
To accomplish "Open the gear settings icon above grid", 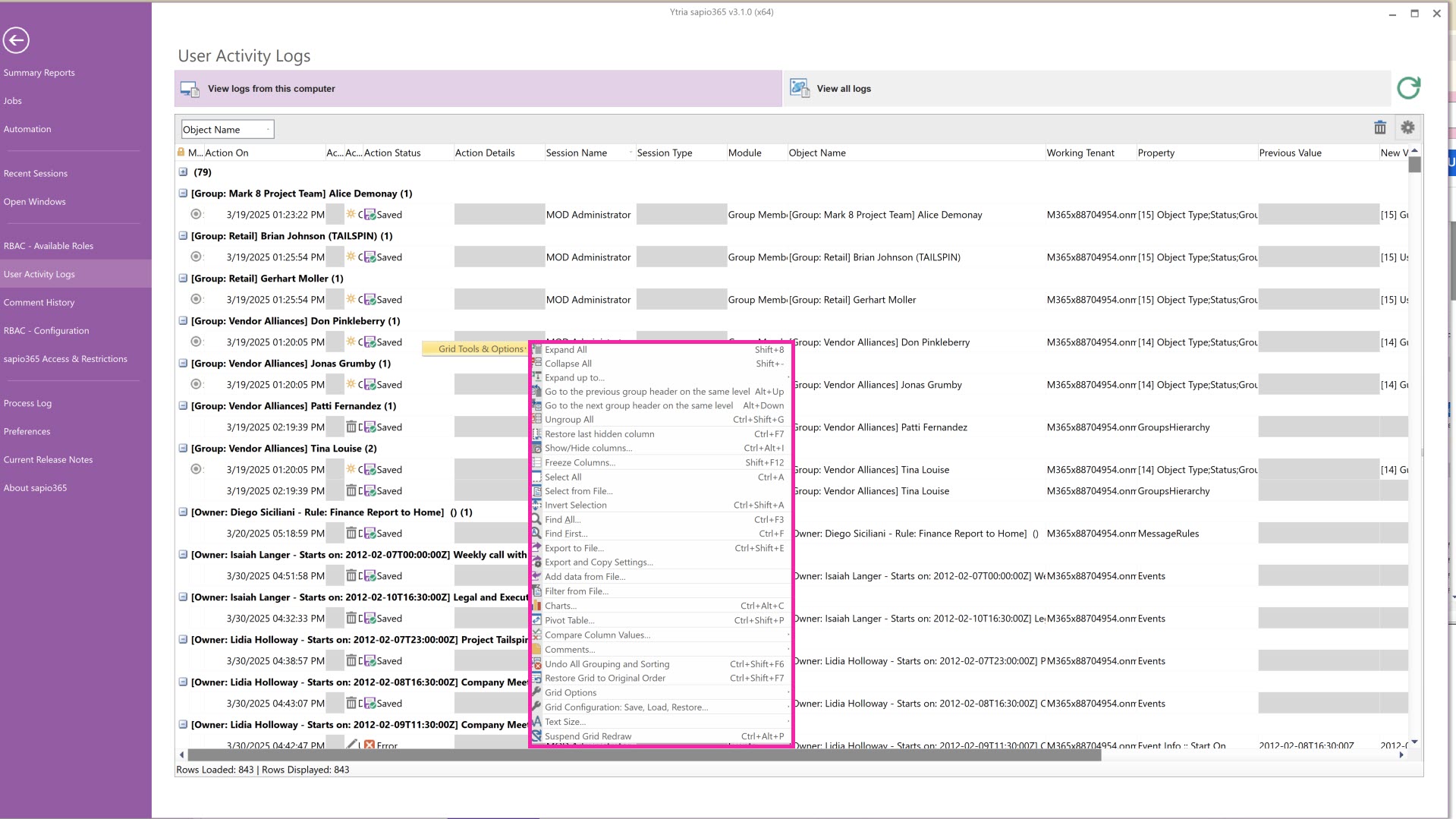I will [1407, 128].
